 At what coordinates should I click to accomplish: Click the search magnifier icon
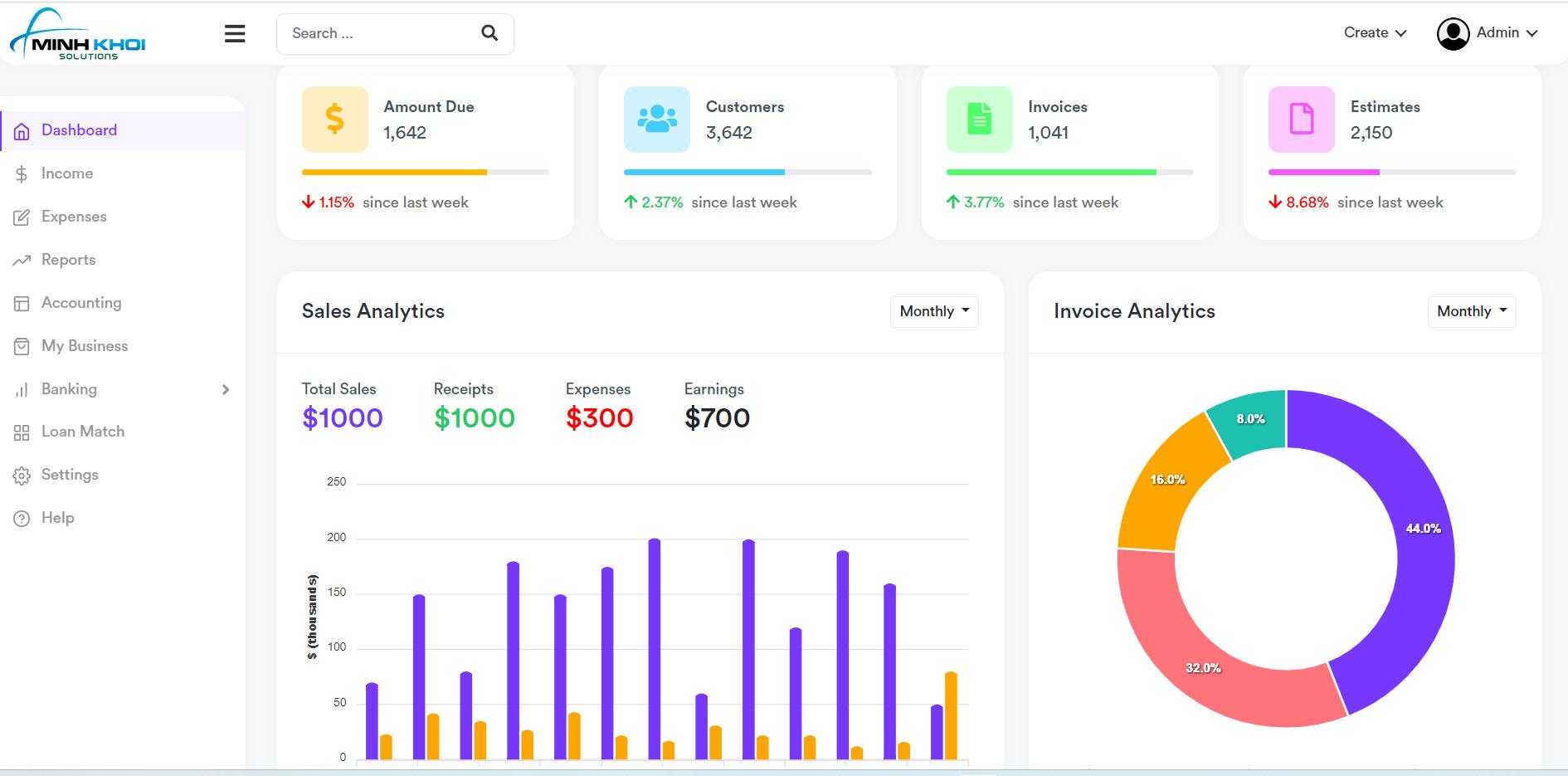pyautogui.click(x=489, y=33)
